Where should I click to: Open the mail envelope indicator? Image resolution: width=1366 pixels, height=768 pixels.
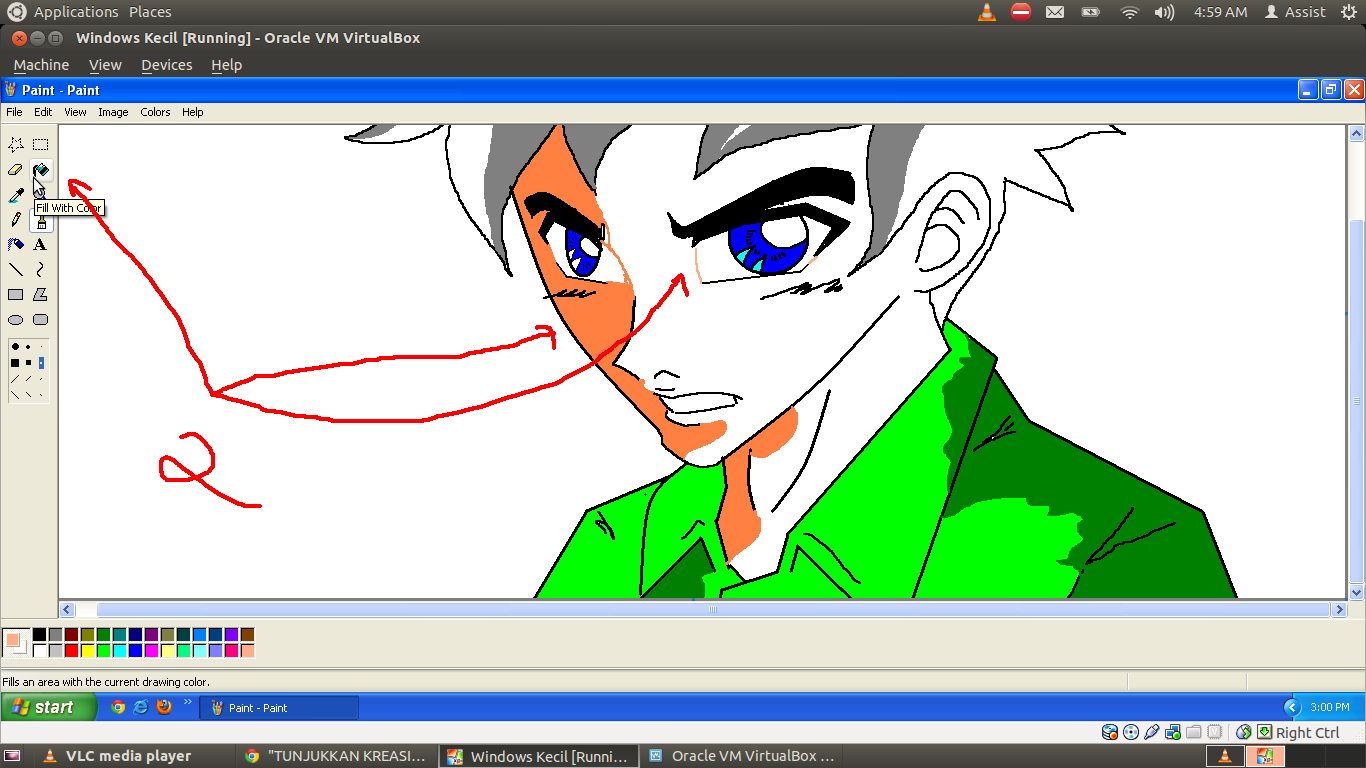pos(1055,12)
